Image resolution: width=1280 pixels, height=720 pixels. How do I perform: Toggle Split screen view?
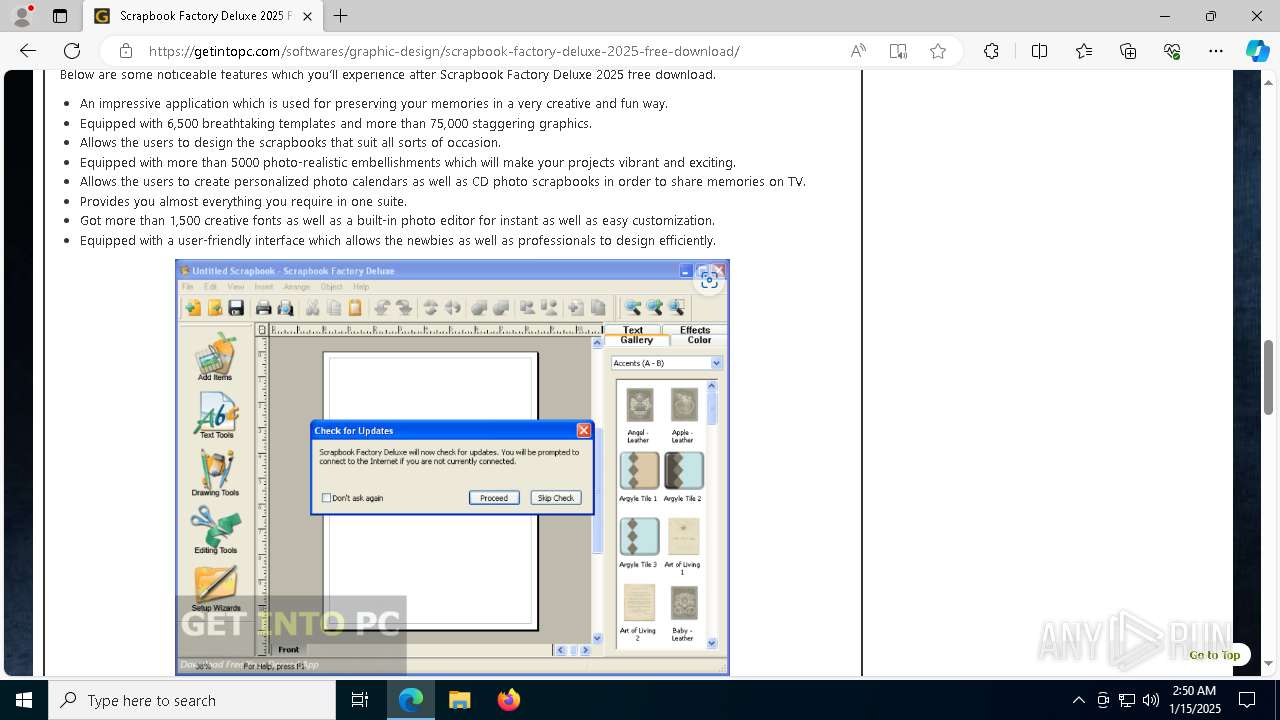[x=1039, y=51]
